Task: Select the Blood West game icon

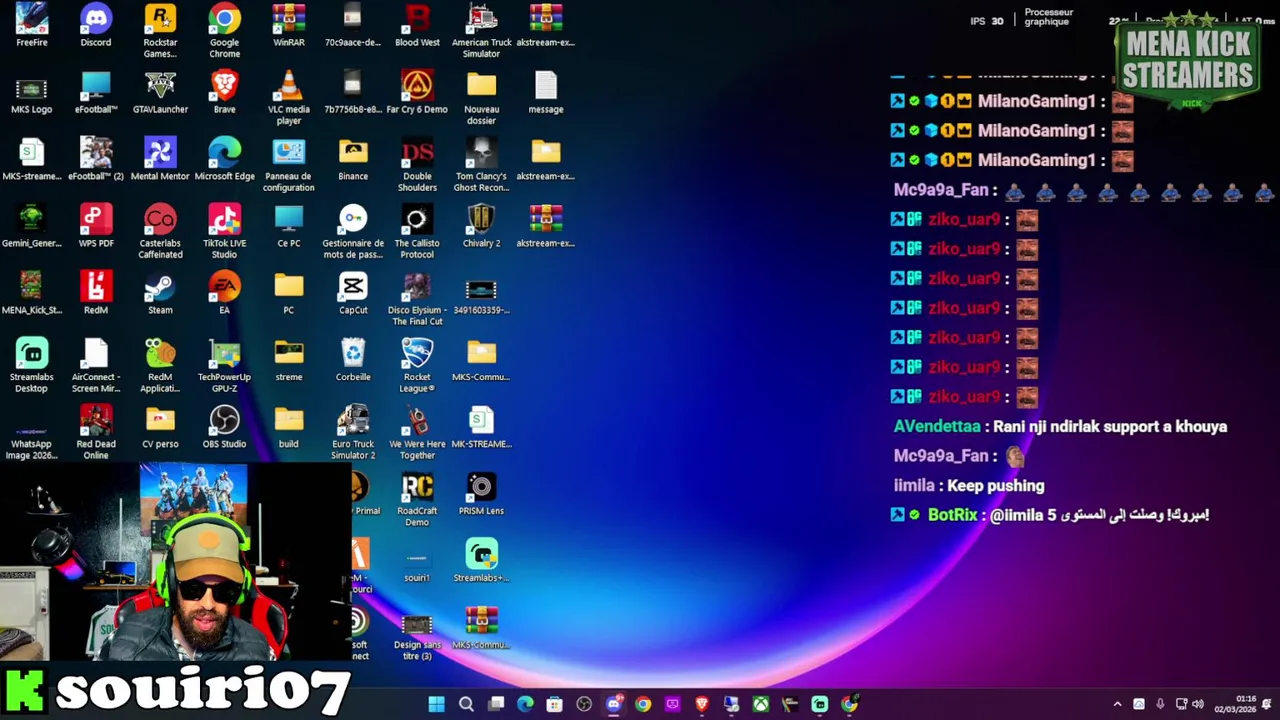Action: (x=417, y=25)
